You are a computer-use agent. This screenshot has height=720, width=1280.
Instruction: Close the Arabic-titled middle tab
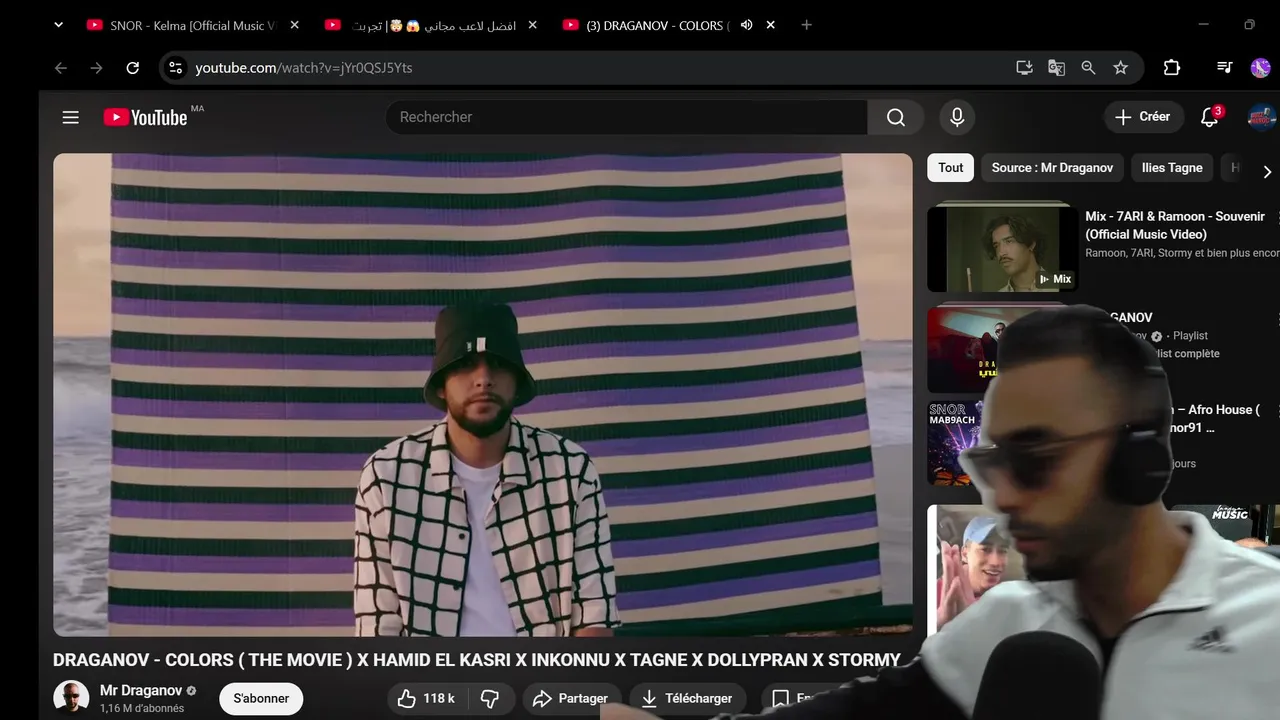(532, 25)
